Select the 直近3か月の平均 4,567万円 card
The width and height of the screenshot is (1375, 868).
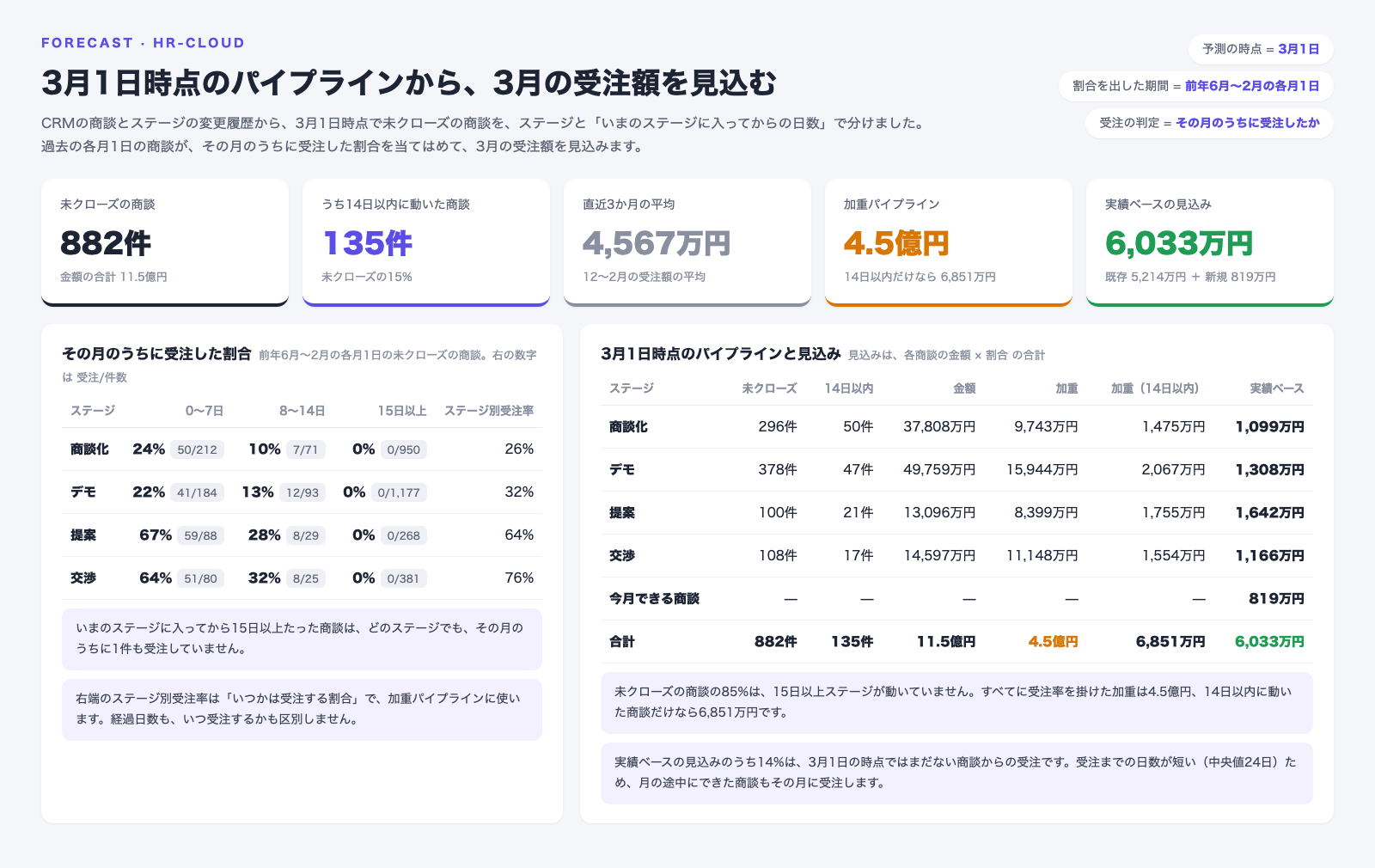pos(687,242)
